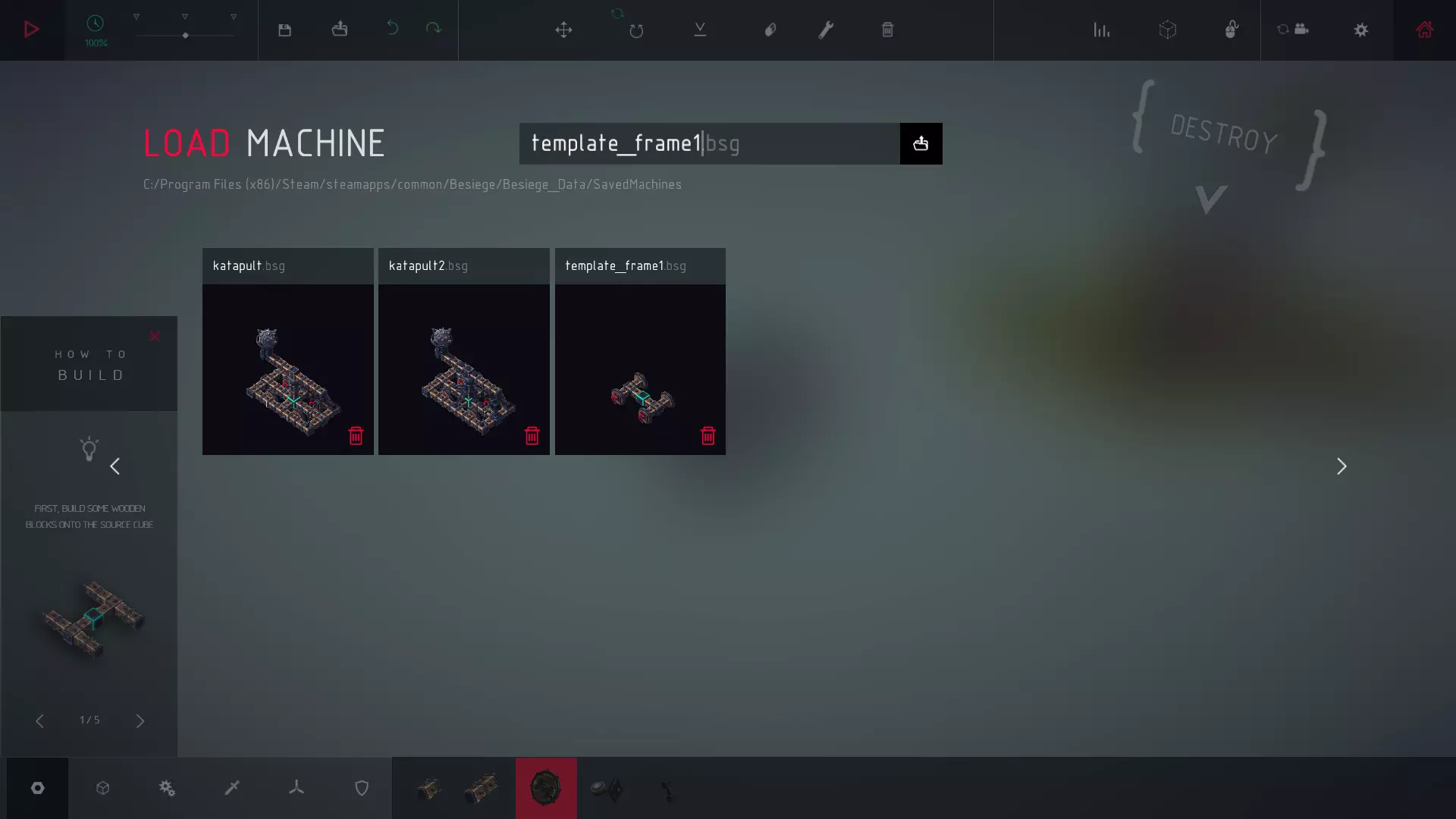Open the armour shield block category
1456x819 pixels.
(x=362, y=789)
